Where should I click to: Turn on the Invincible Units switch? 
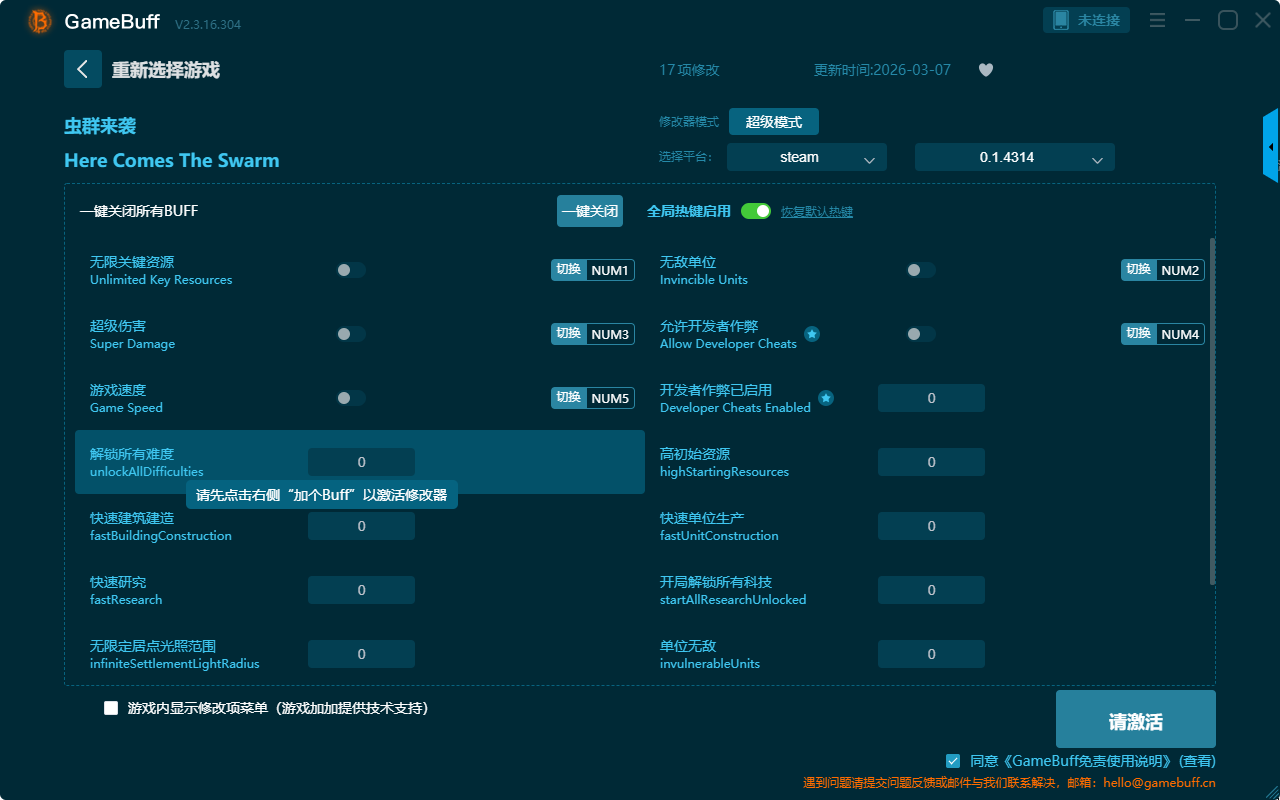click(921, 270)
